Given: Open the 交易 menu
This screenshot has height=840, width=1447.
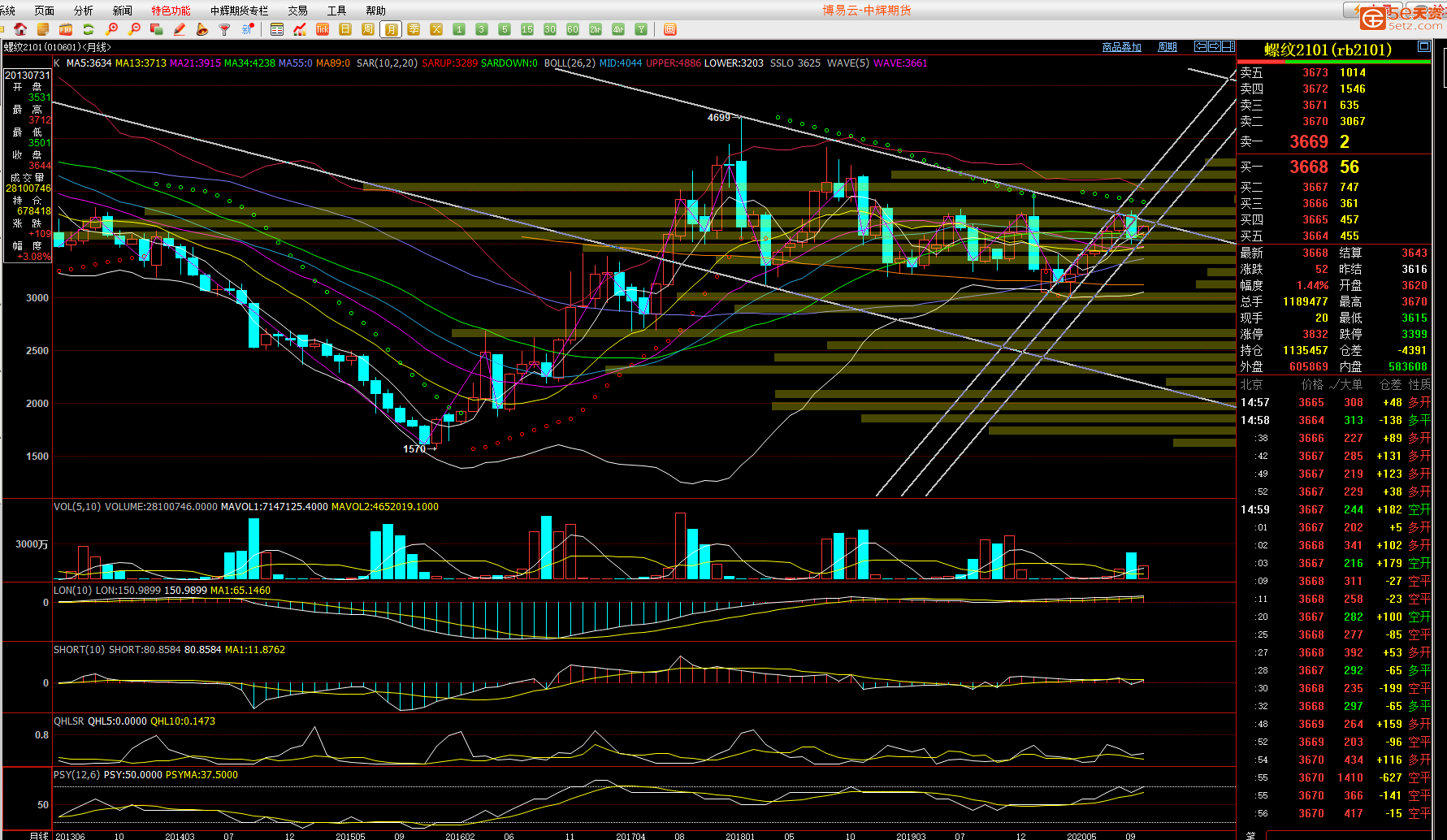Looking at the screenshot, I should pos(297,11).
